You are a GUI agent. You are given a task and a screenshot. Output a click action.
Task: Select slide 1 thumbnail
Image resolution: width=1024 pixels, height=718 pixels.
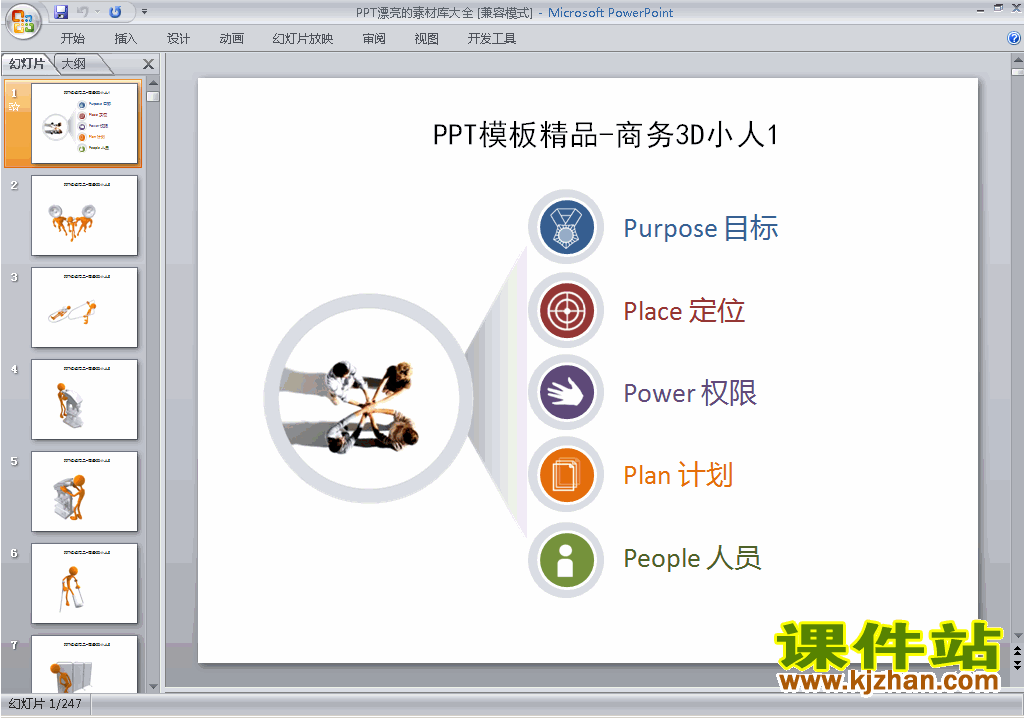click(x=85, y=123)
